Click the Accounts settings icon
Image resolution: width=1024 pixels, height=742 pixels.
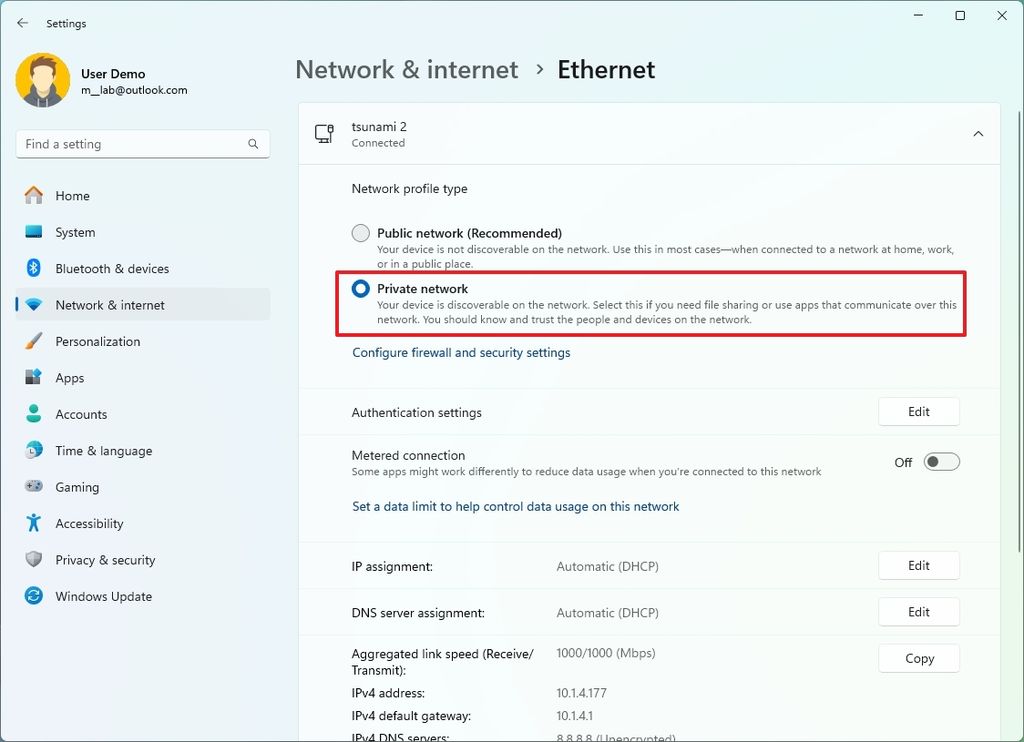click(x=35, y=414)
